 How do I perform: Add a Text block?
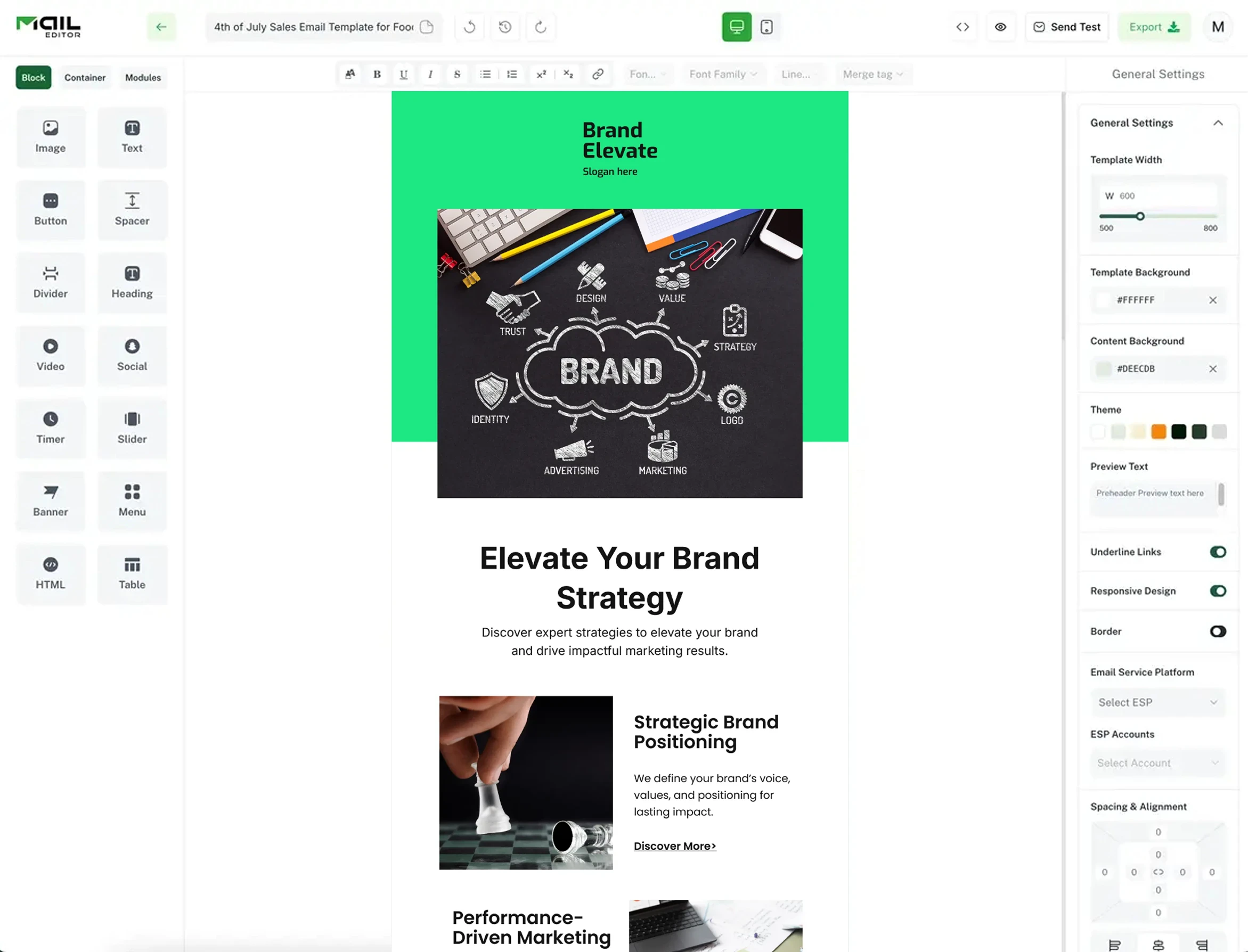click(x=132, y=137)
